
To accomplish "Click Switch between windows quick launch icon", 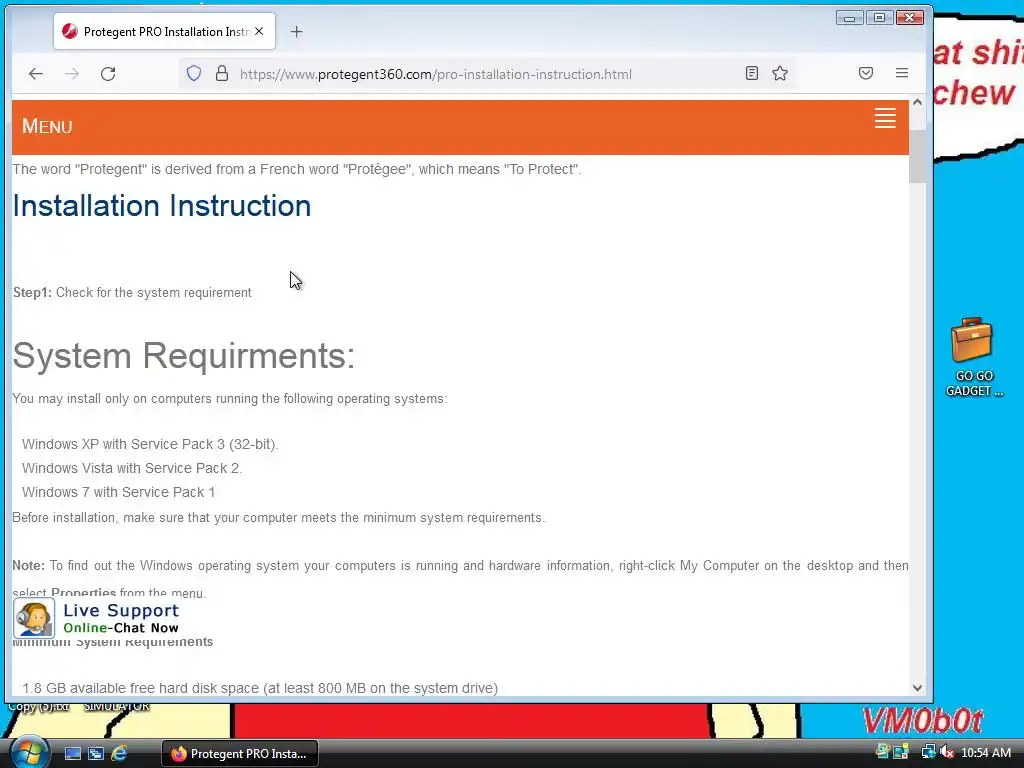I will click(96, 754).
